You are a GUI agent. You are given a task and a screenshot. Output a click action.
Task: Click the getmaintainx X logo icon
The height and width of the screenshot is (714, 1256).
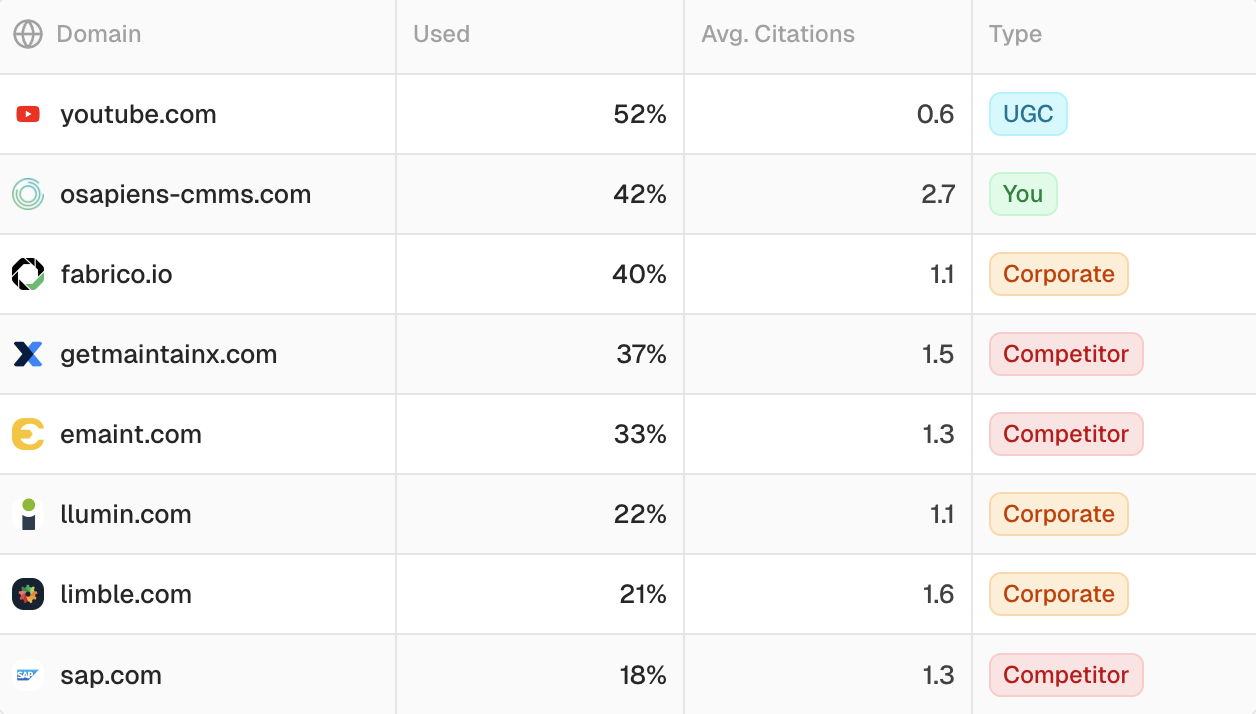tap(28, 354)
